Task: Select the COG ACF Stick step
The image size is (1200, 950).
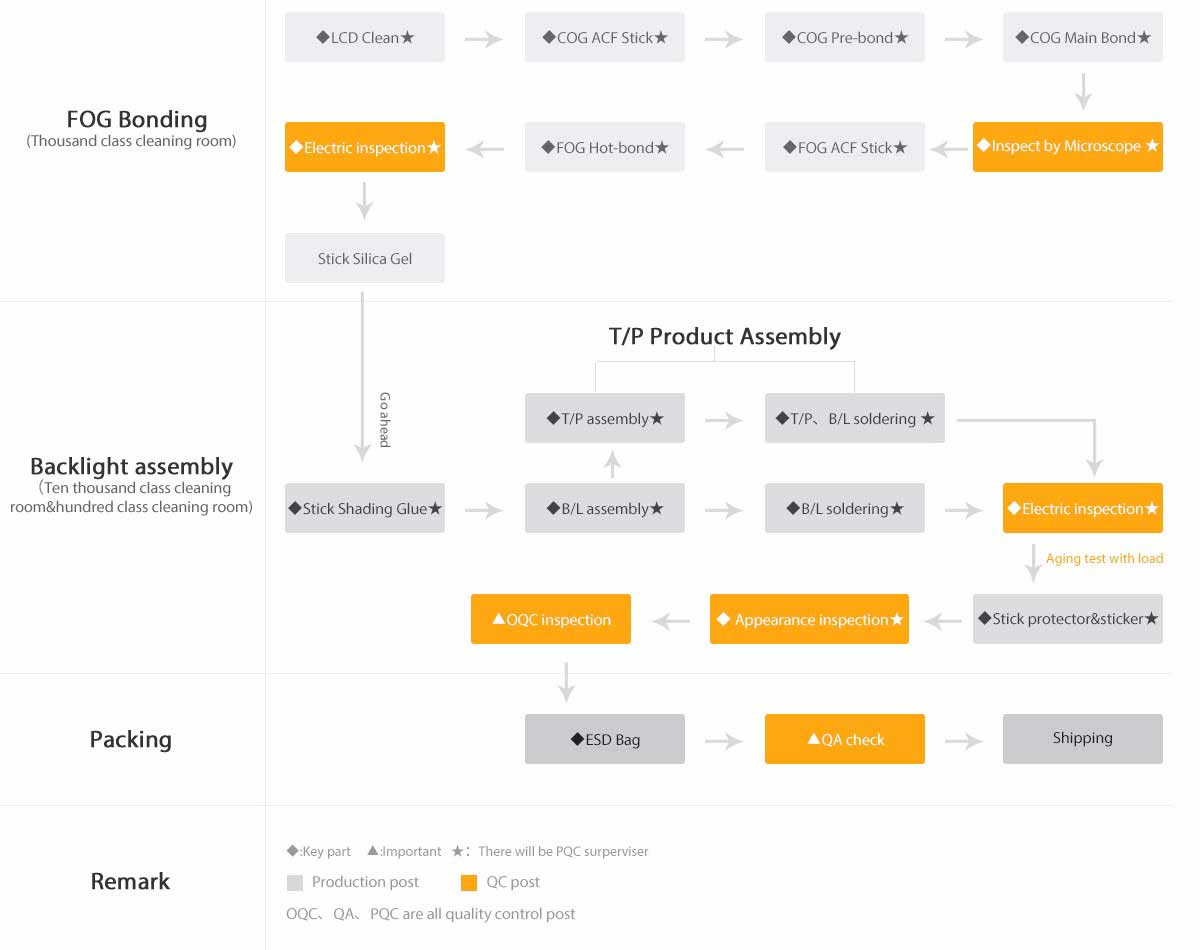Action: click(x=605, y=38)
